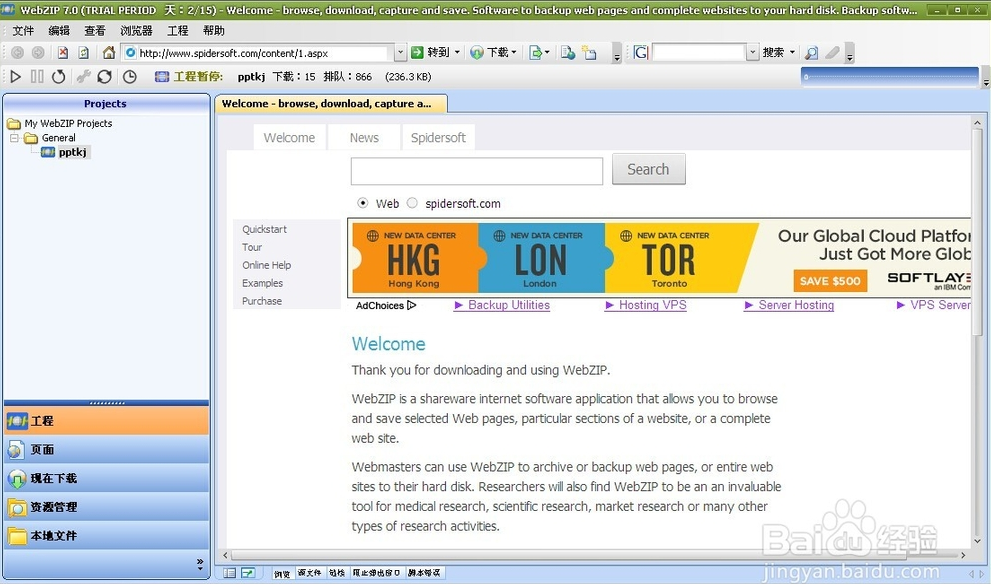The image size is (991, 584).
Task: Click the pause icon in the project toolbar
Action: click(37, 77)
